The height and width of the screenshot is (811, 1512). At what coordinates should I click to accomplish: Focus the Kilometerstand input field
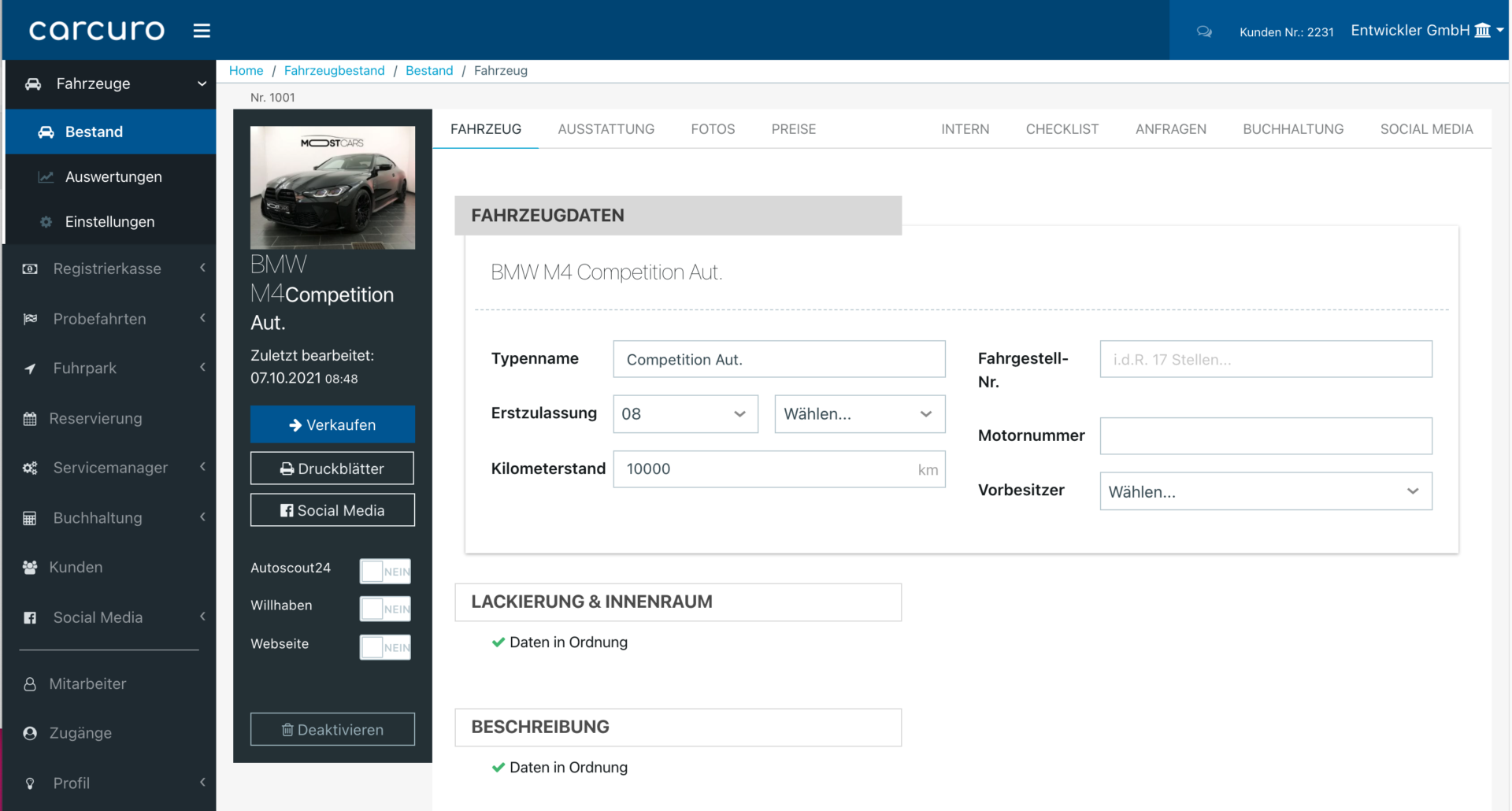click(779, 469)
